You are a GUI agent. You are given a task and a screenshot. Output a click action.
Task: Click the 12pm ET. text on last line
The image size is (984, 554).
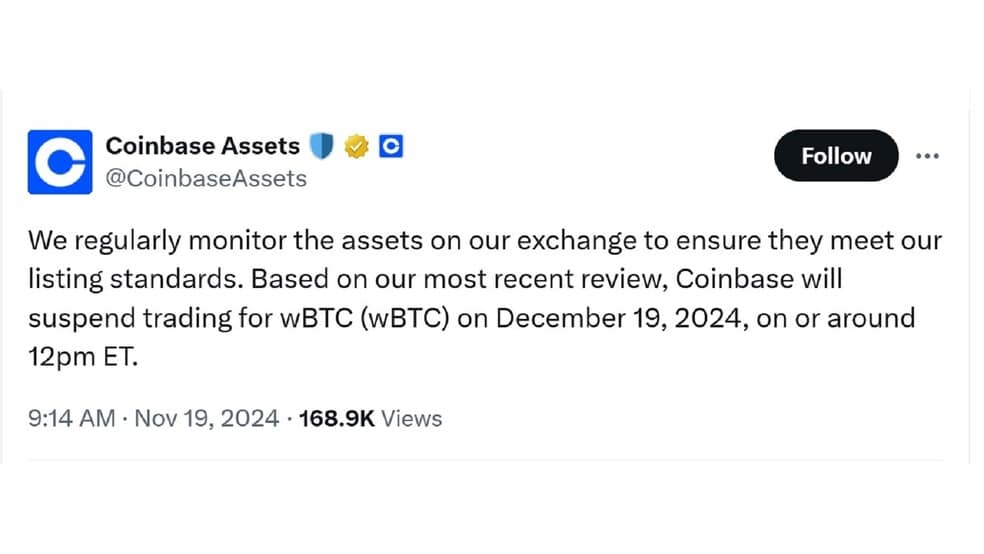tap(83, 357)
